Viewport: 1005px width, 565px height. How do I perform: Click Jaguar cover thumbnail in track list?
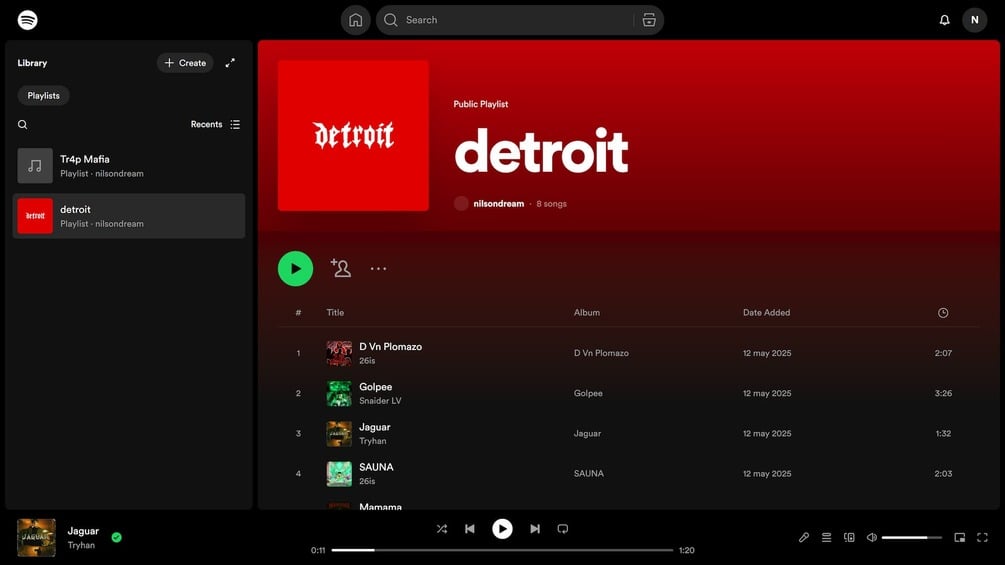click(x=339, y=434)
